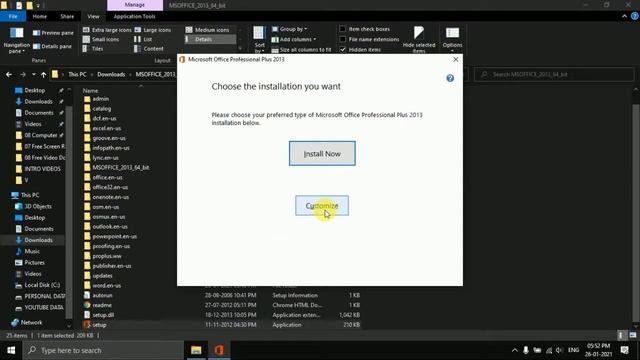This screenshot has width=640, height=360.
Task: Switch to the Share ribbon tab
Action: coord(67,16)
